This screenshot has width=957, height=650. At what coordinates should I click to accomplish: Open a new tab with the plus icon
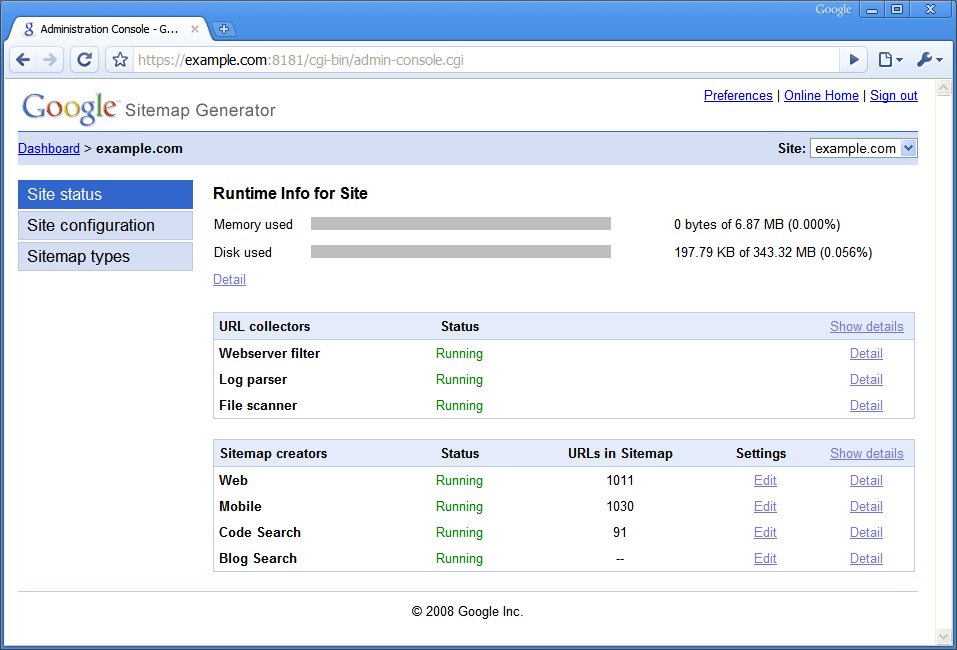pyautogui.click(x=224, y=29)
